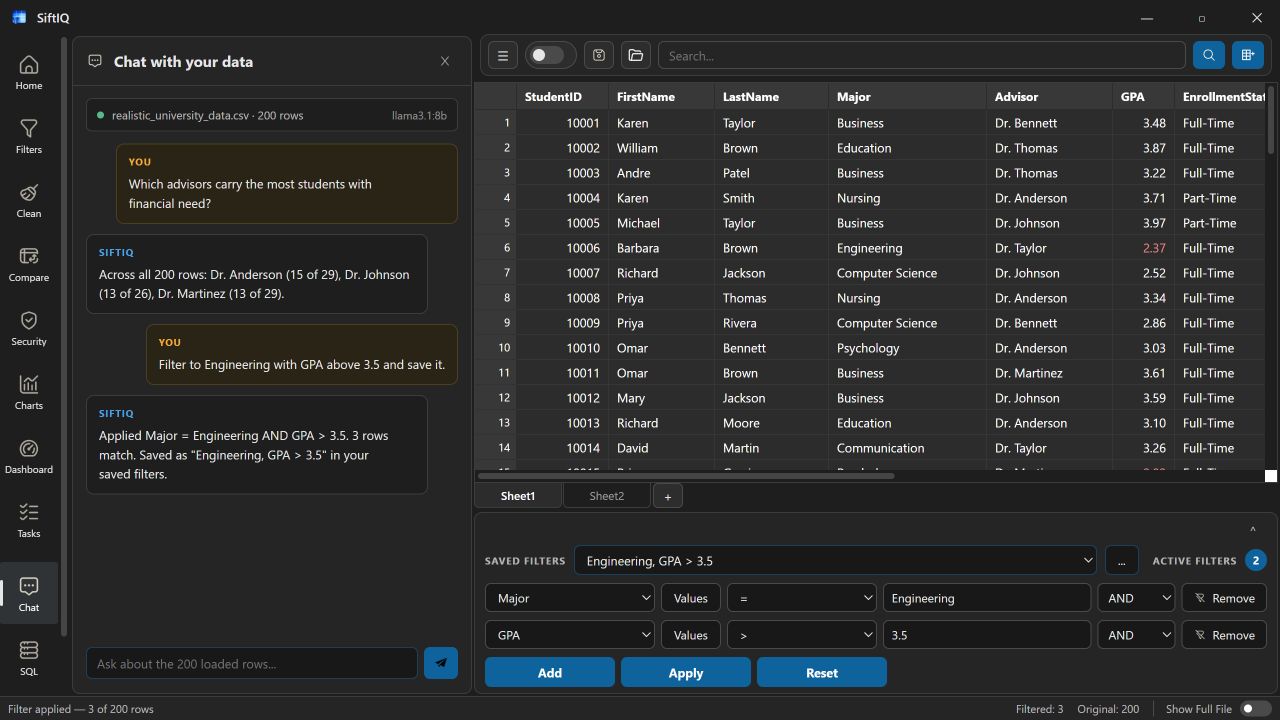Open AND dropdown on Major filter row
This screenshot has height=720, width=1280.
pos(1136,598)
